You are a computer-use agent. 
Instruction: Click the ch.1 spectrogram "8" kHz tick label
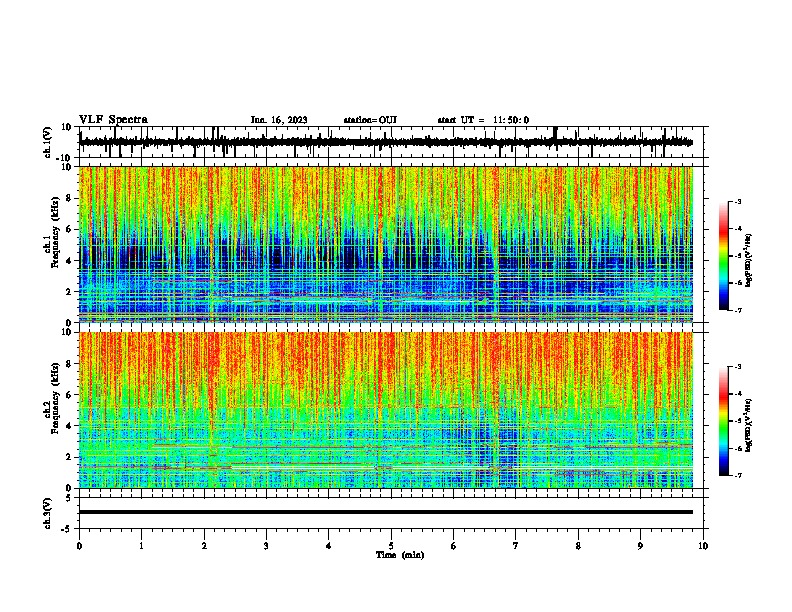69,198
